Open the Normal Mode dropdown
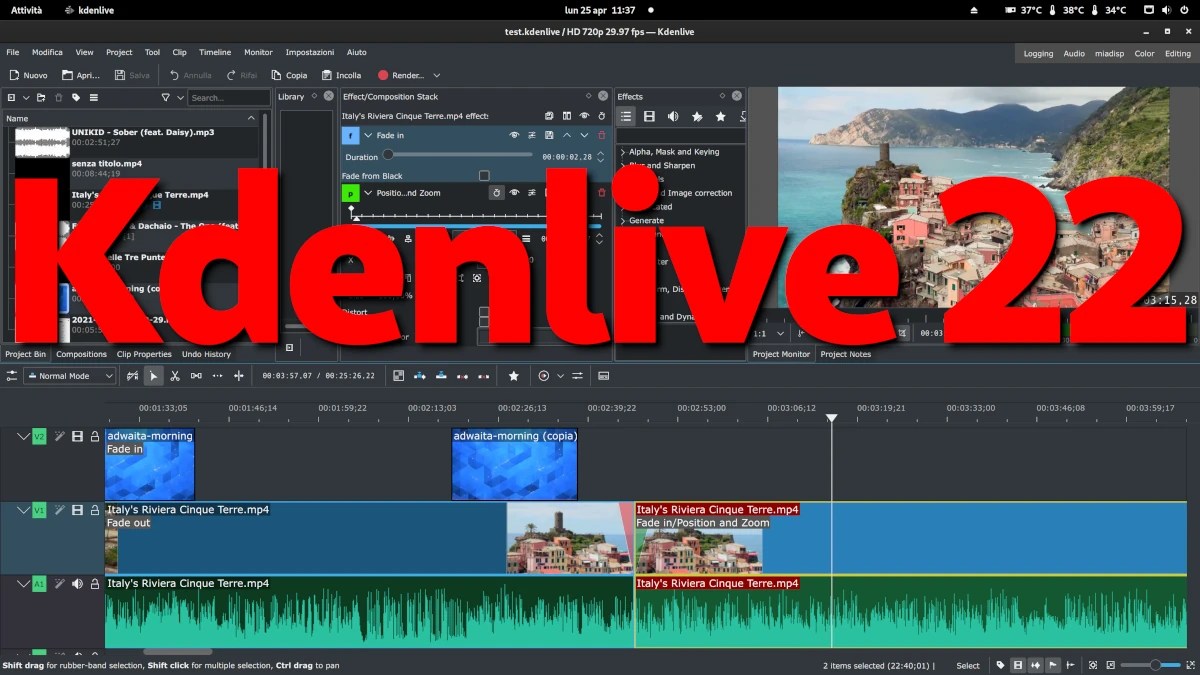This screenshot has height=675, width=1200. (68, 375)
